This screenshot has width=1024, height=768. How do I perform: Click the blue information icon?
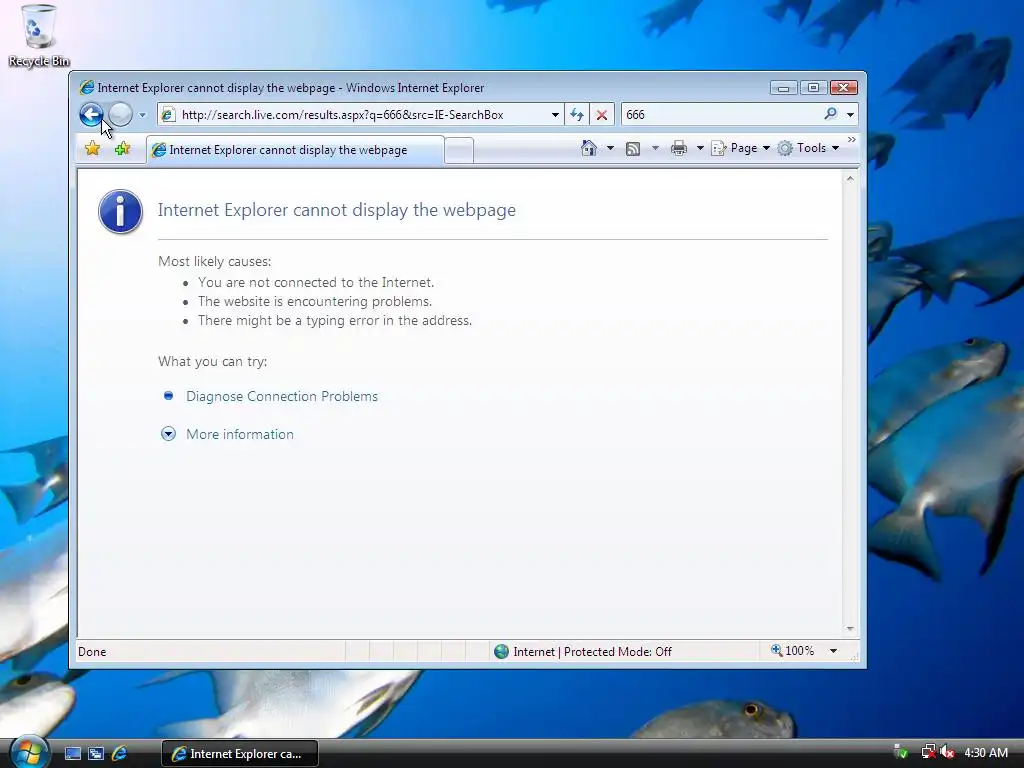click(x=120, y=212)
